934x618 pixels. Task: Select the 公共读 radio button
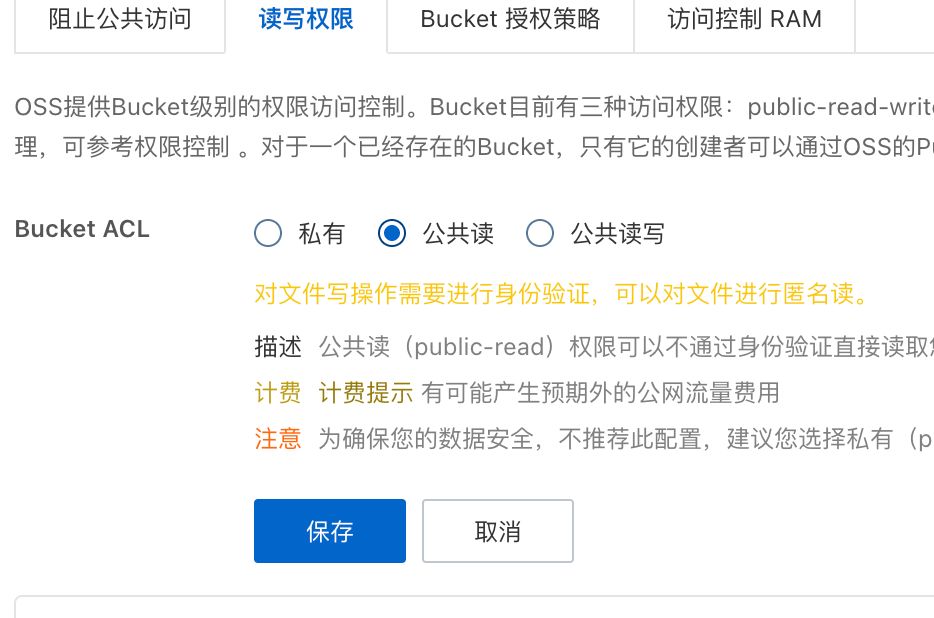pyautogui.click(x=392, y=234)
